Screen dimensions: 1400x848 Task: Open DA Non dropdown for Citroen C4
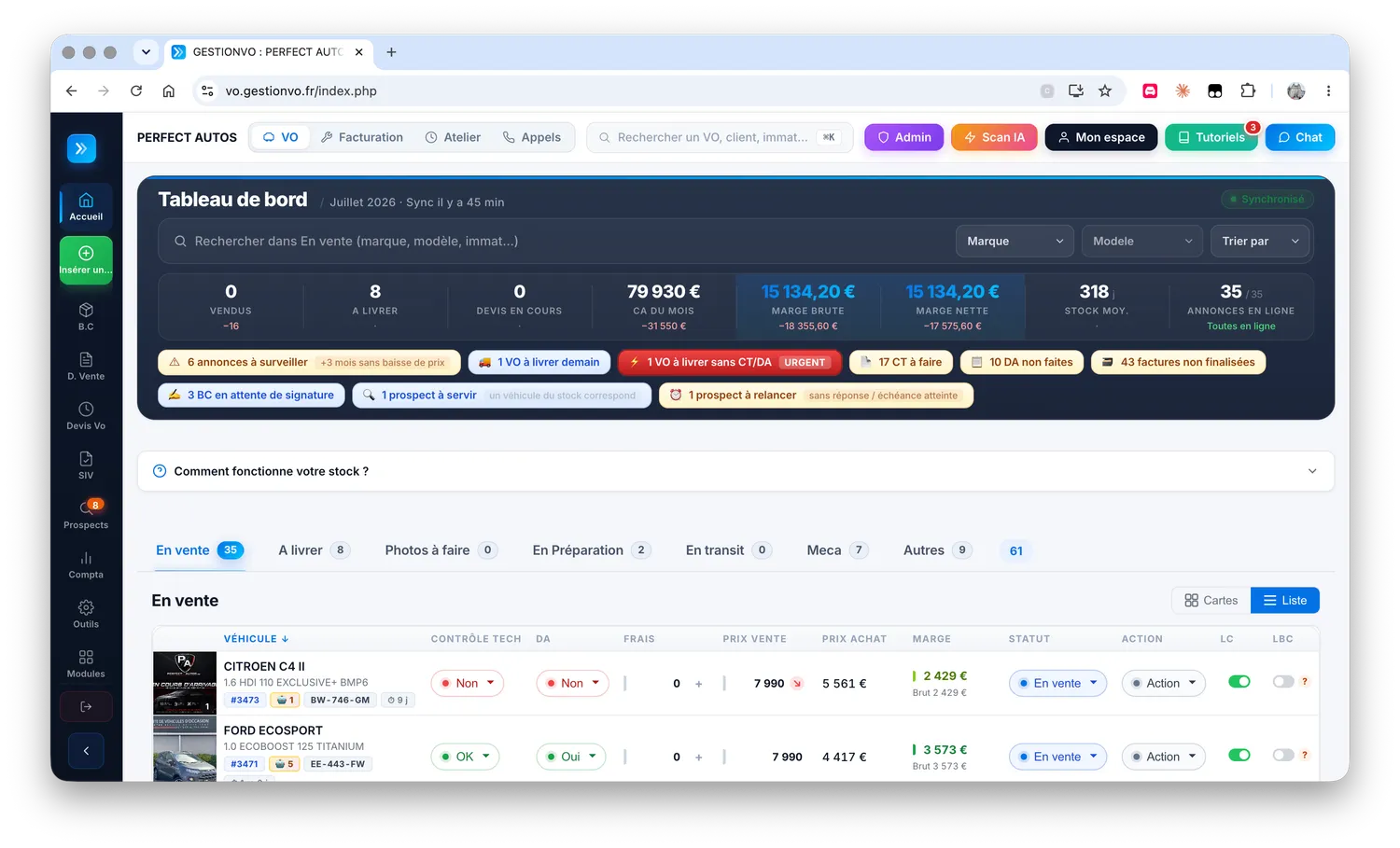(x=572, y=683)
